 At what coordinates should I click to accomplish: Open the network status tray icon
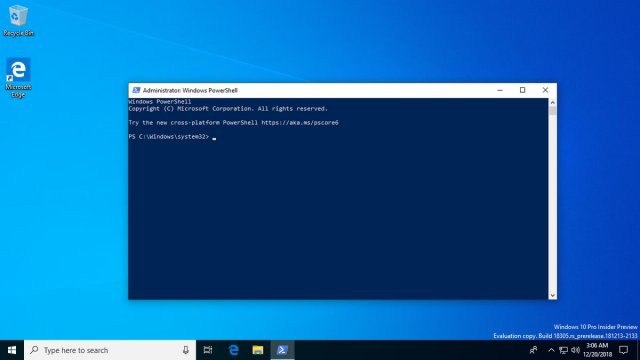[x=563, y=350]
